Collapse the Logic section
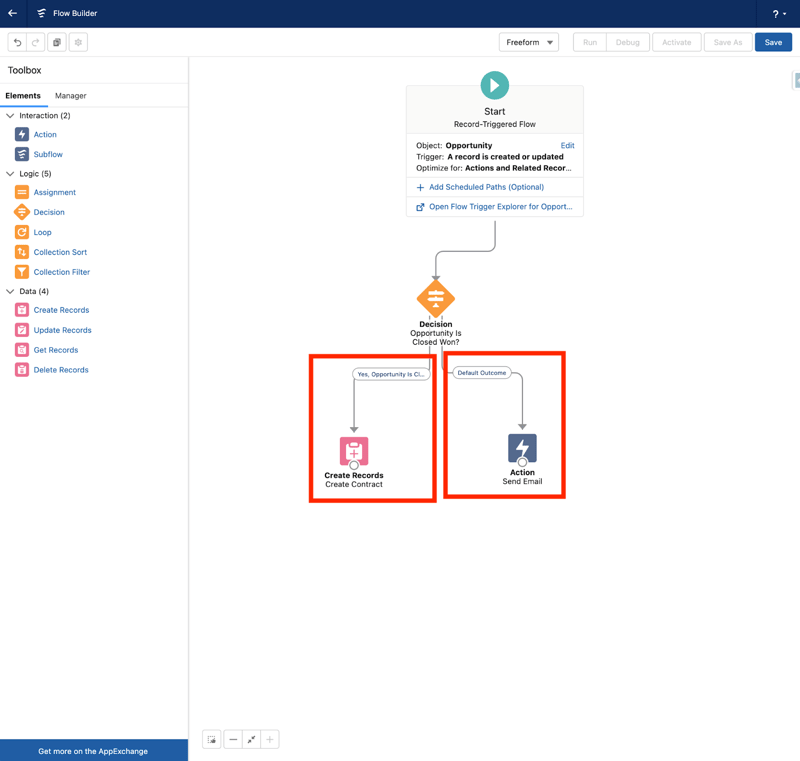 click(10, 173)
